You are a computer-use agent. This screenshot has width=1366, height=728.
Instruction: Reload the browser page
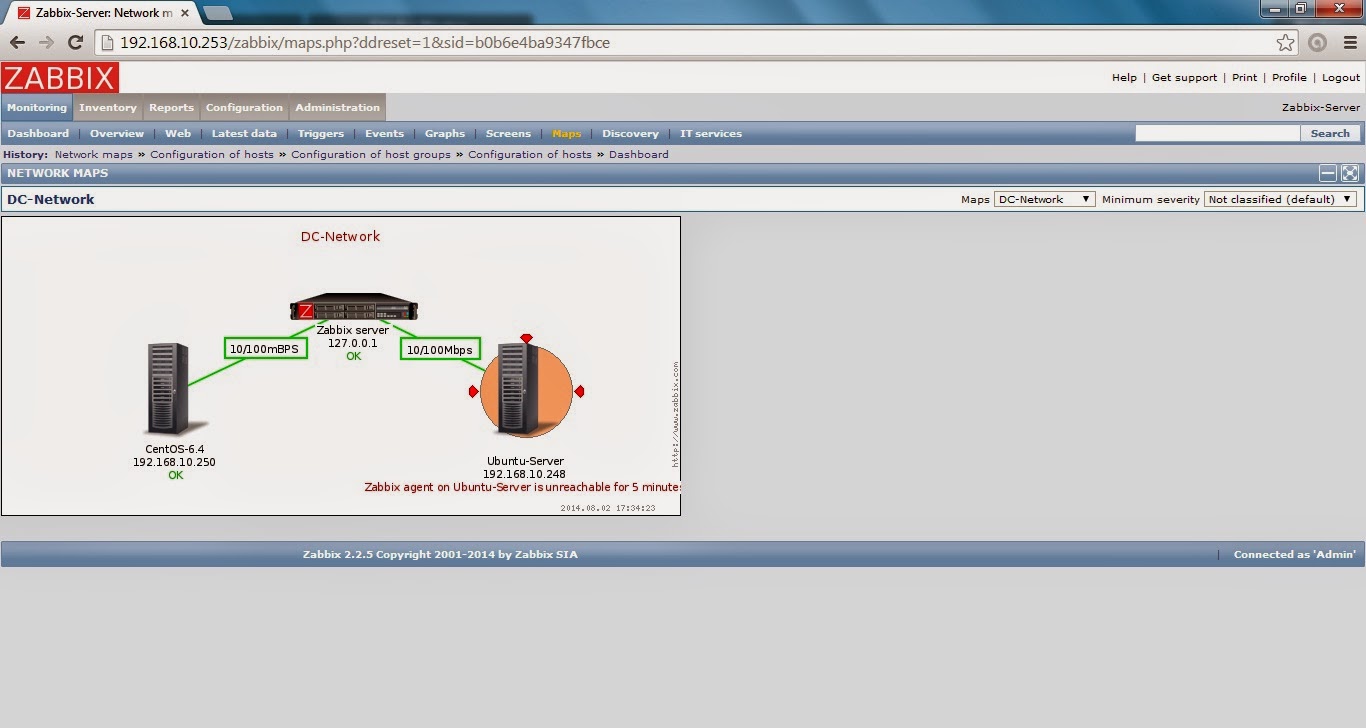tap(75, 42)
